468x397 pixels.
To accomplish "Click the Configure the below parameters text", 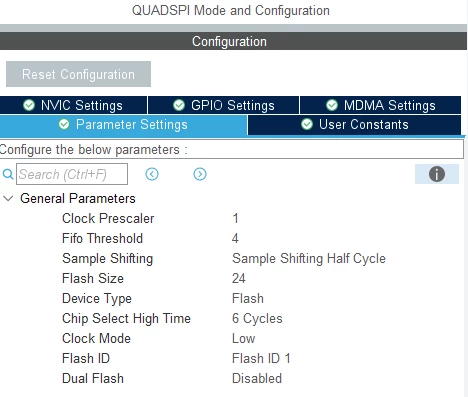I will pyautogui.click(x=93, y=150).
